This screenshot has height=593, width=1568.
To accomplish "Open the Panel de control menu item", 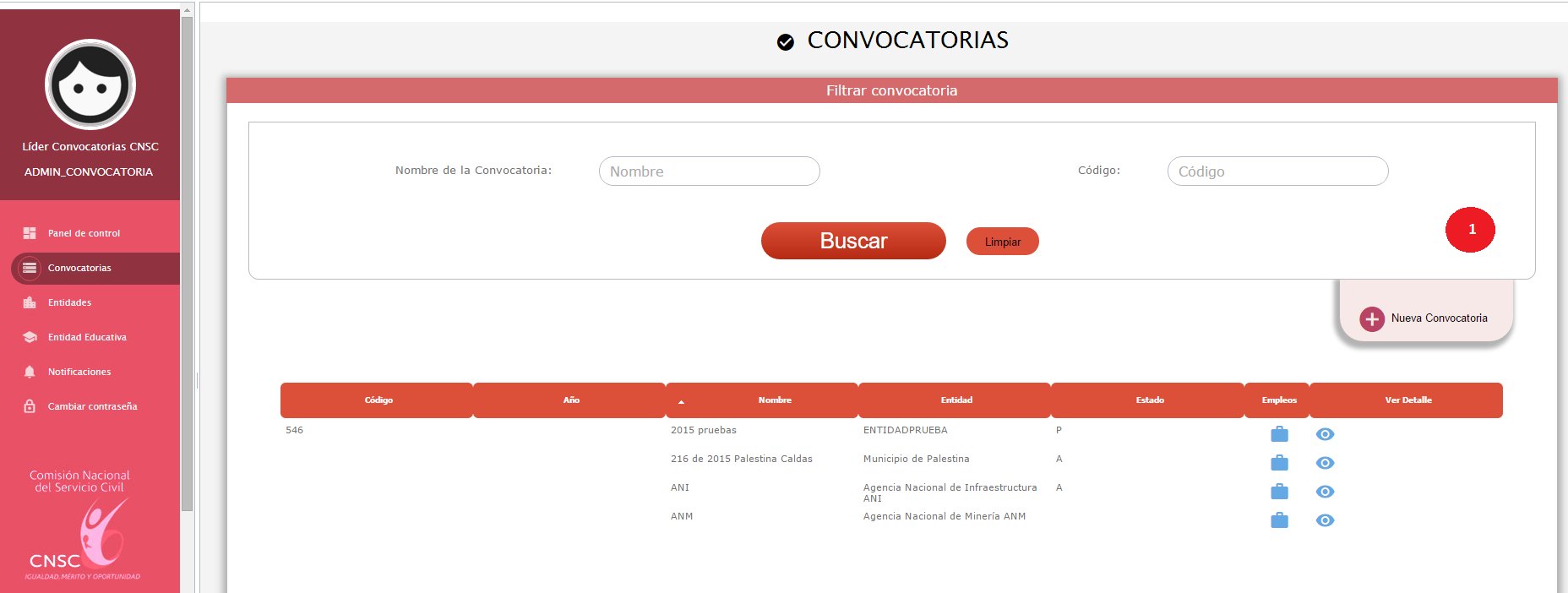I will [x=84, y=233].
